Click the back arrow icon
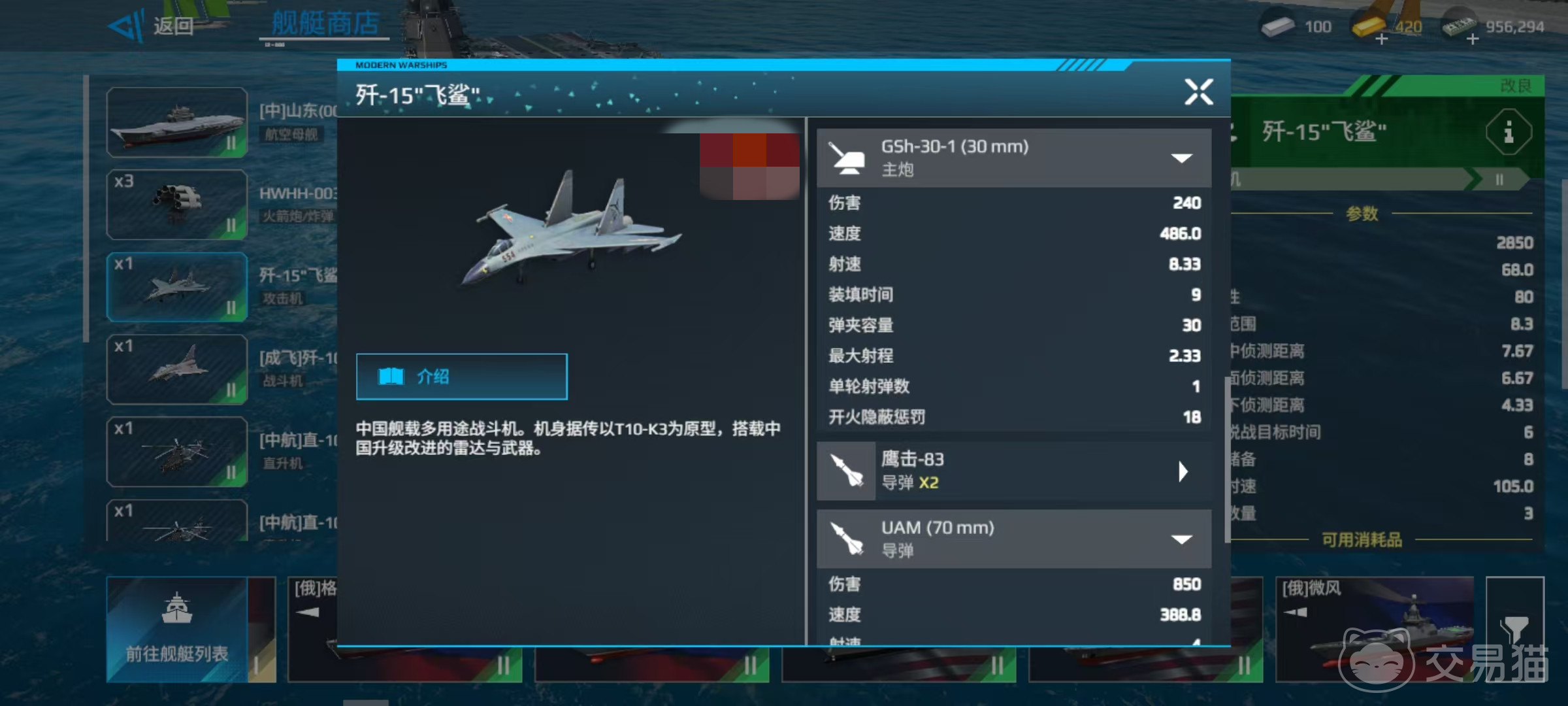 126,27
